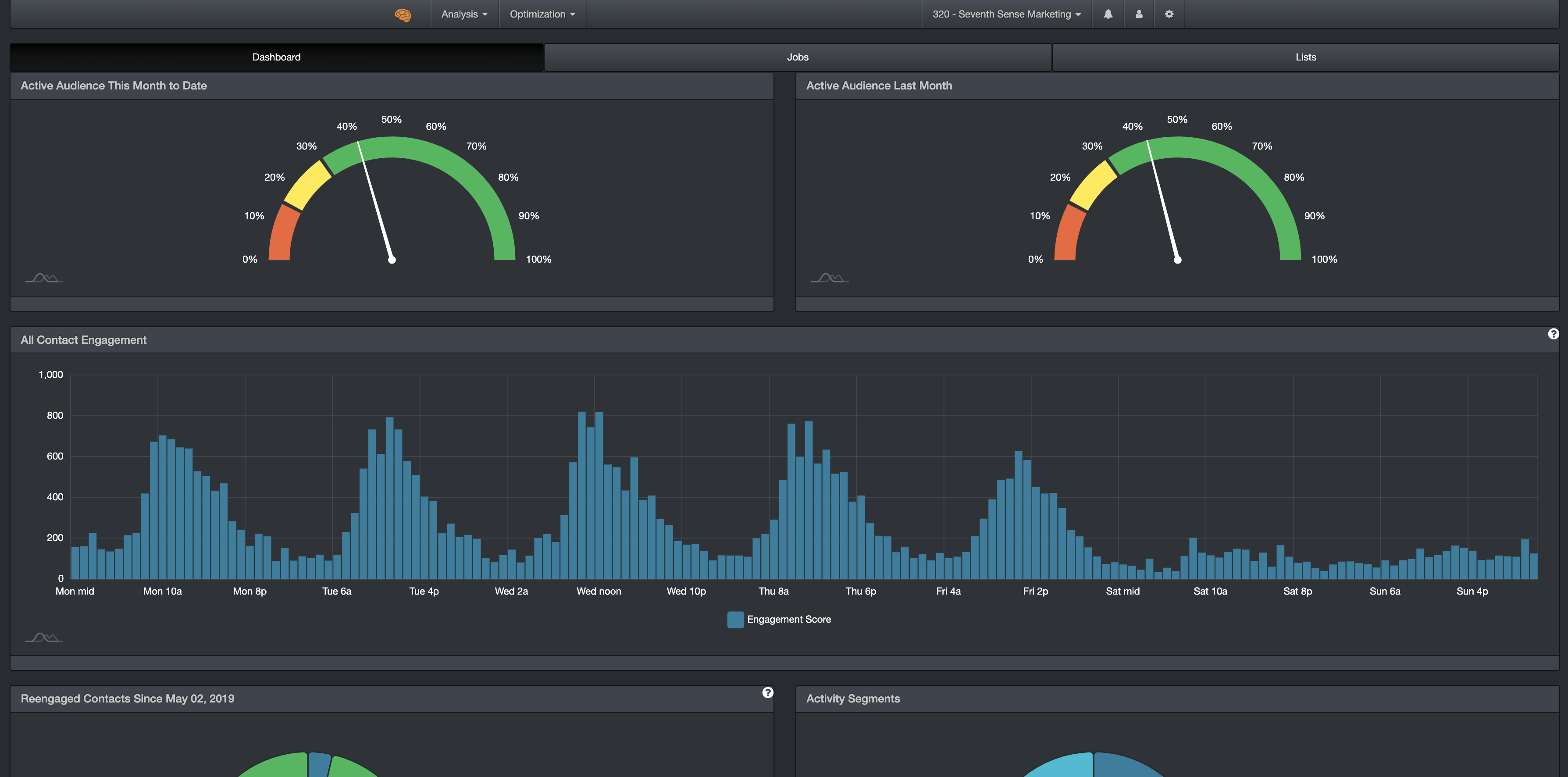Click the help icon on All Contact Engagement
The height and width of the screenshot is (777, 1568).
[1554, 334]
